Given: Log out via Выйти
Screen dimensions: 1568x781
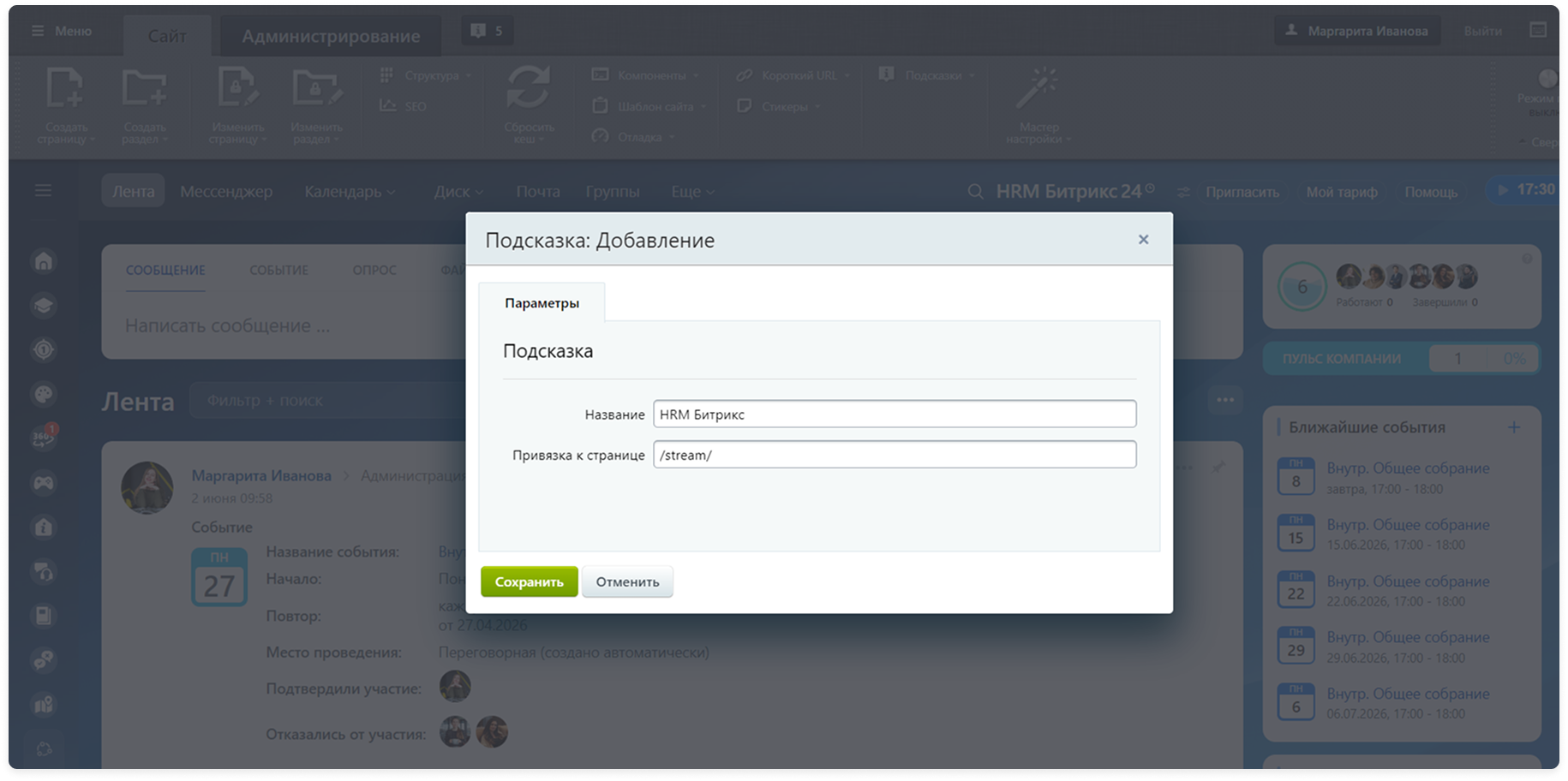Looking at the screenshot, I should tap(1482, 31).
